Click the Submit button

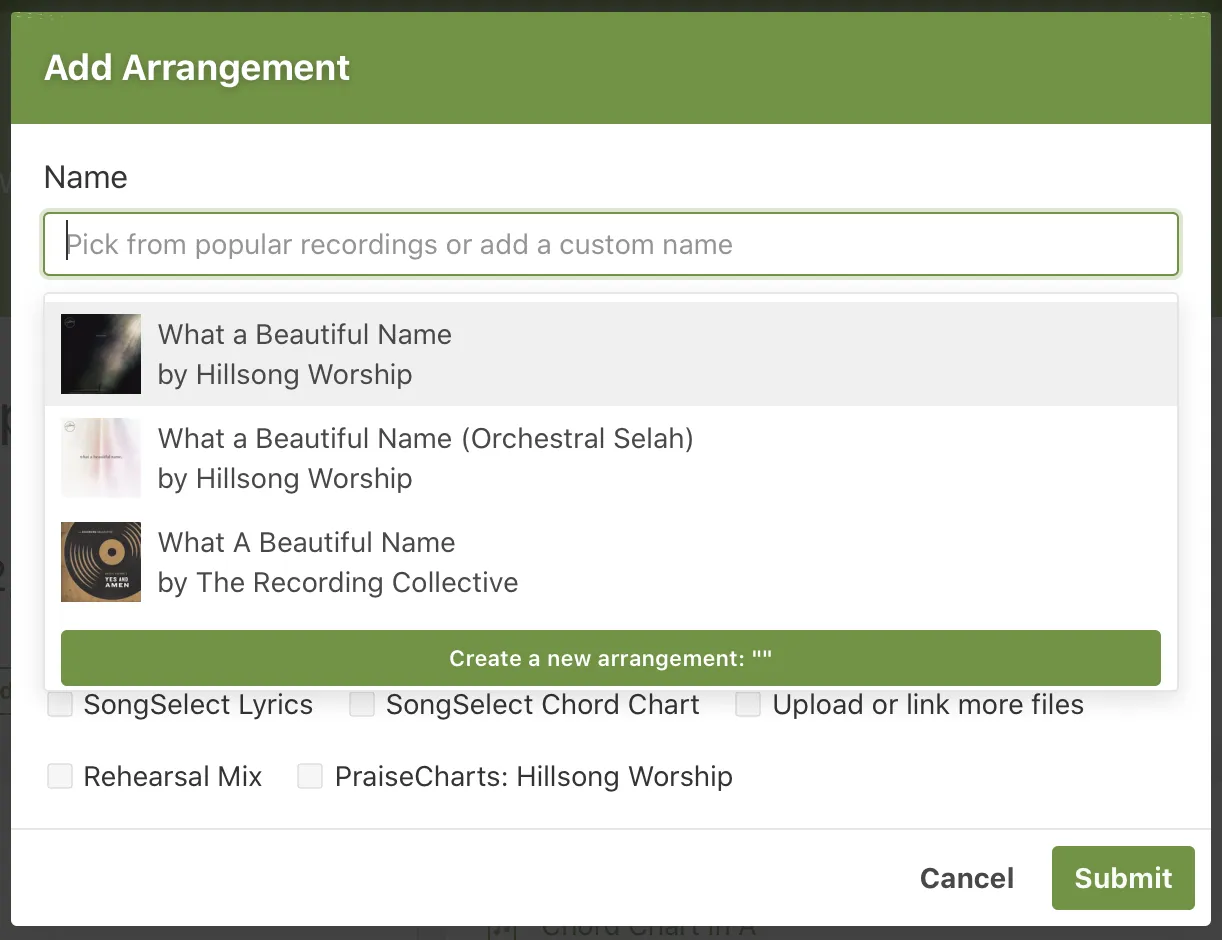1122,878
